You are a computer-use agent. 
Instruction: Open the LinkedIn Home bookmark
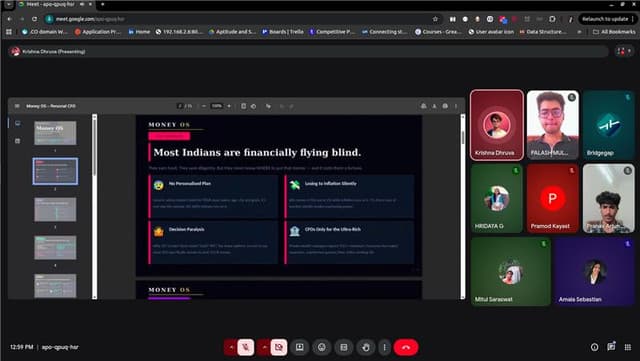click(x=139, y=31)
